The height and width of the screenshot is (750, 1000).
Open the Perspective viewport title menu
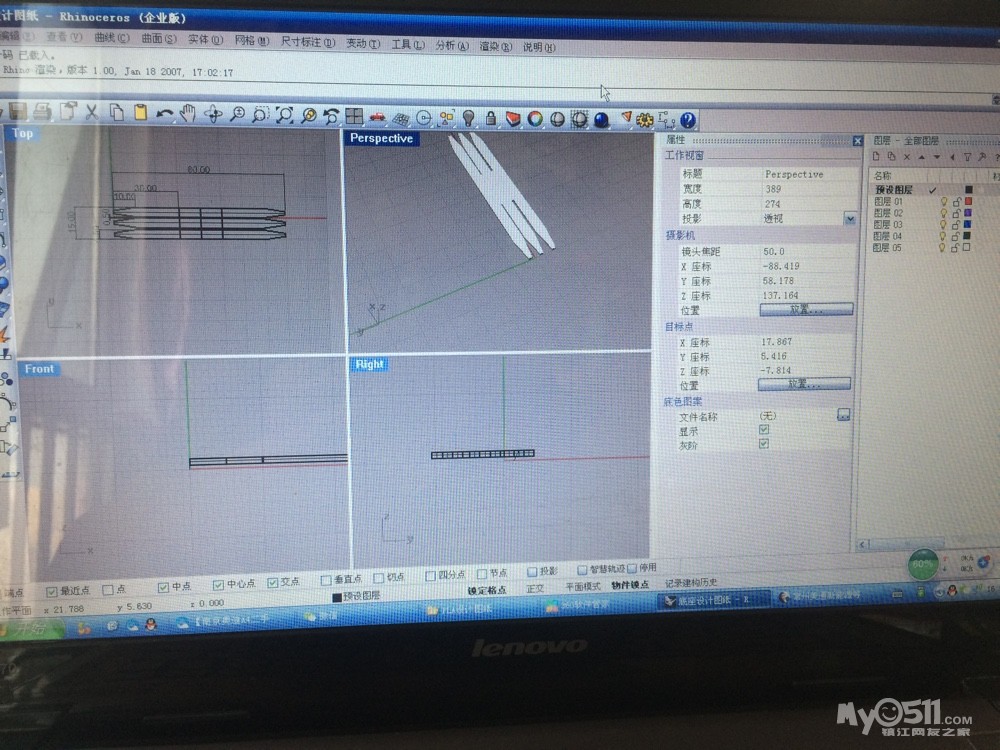pyautogui.click(x=380, y=139)
